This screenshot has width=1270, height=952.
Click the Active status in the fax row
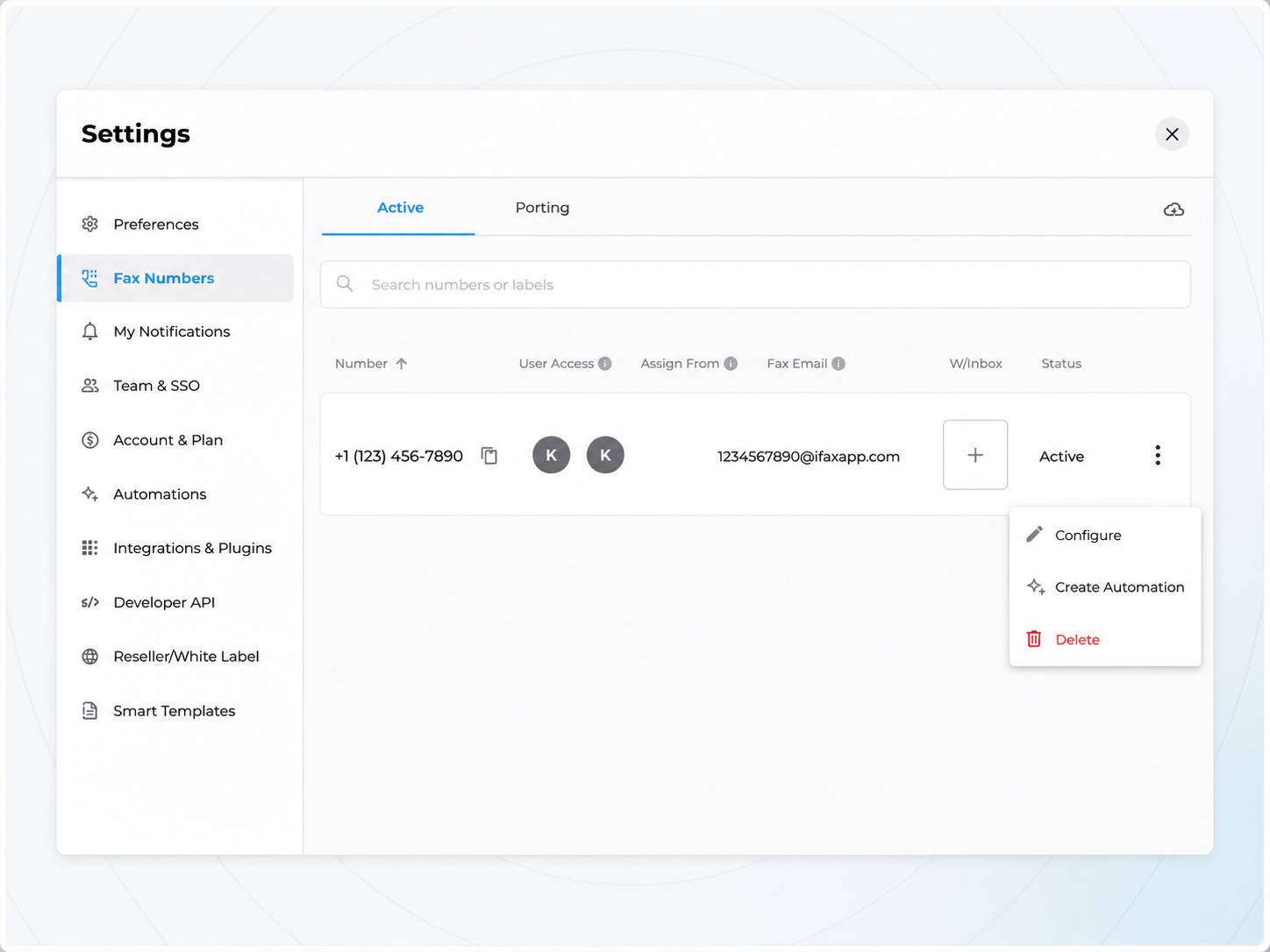tap(1061, 456)
